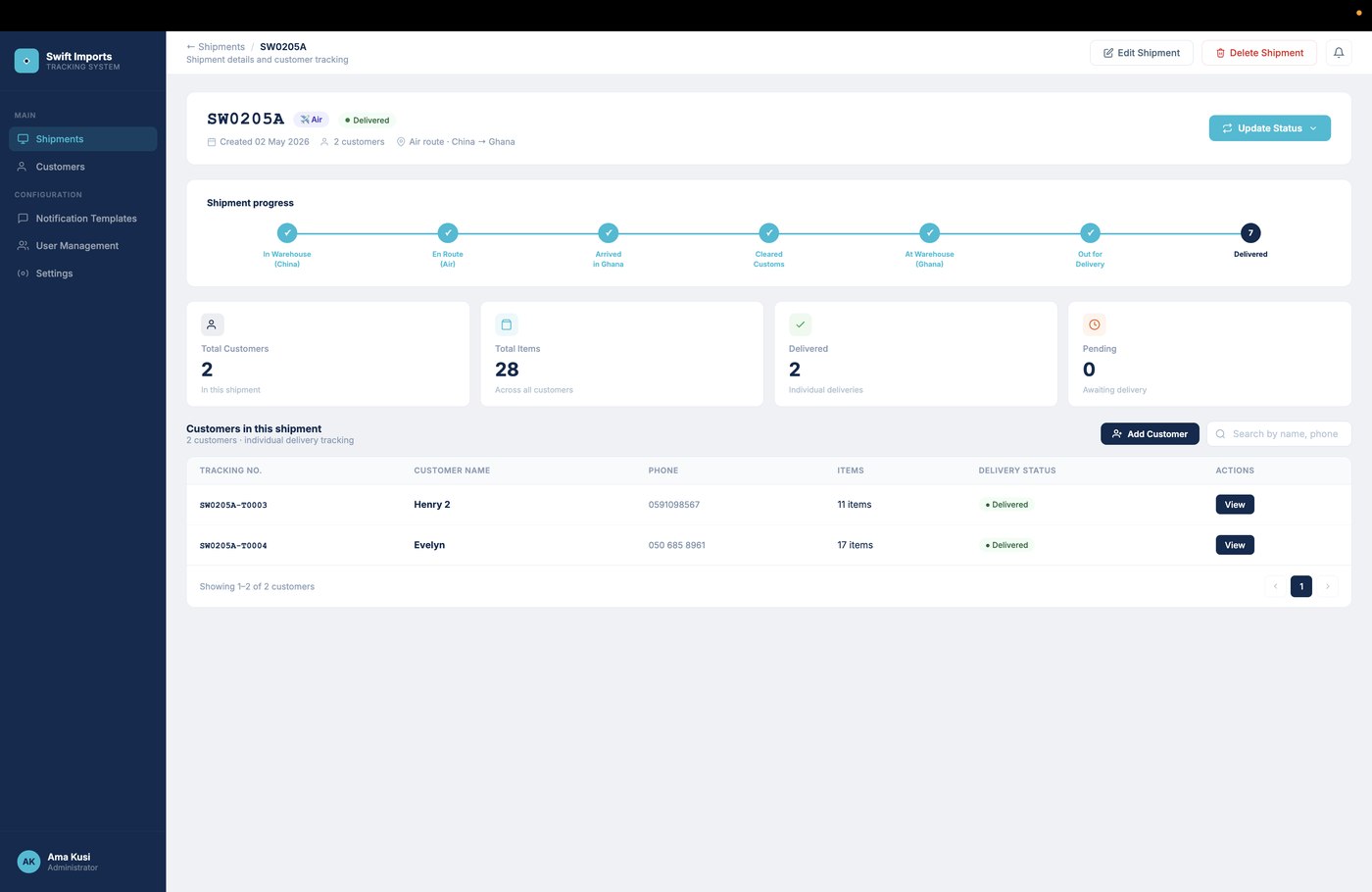Open the Update Status dropdown
Screen dimensions: 1372x892
[1270, 128]
